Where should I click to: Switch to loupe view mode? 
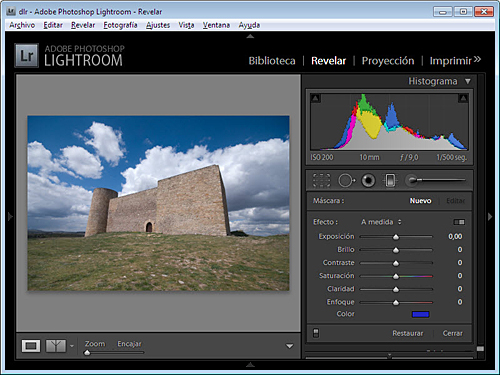point(31,346)
